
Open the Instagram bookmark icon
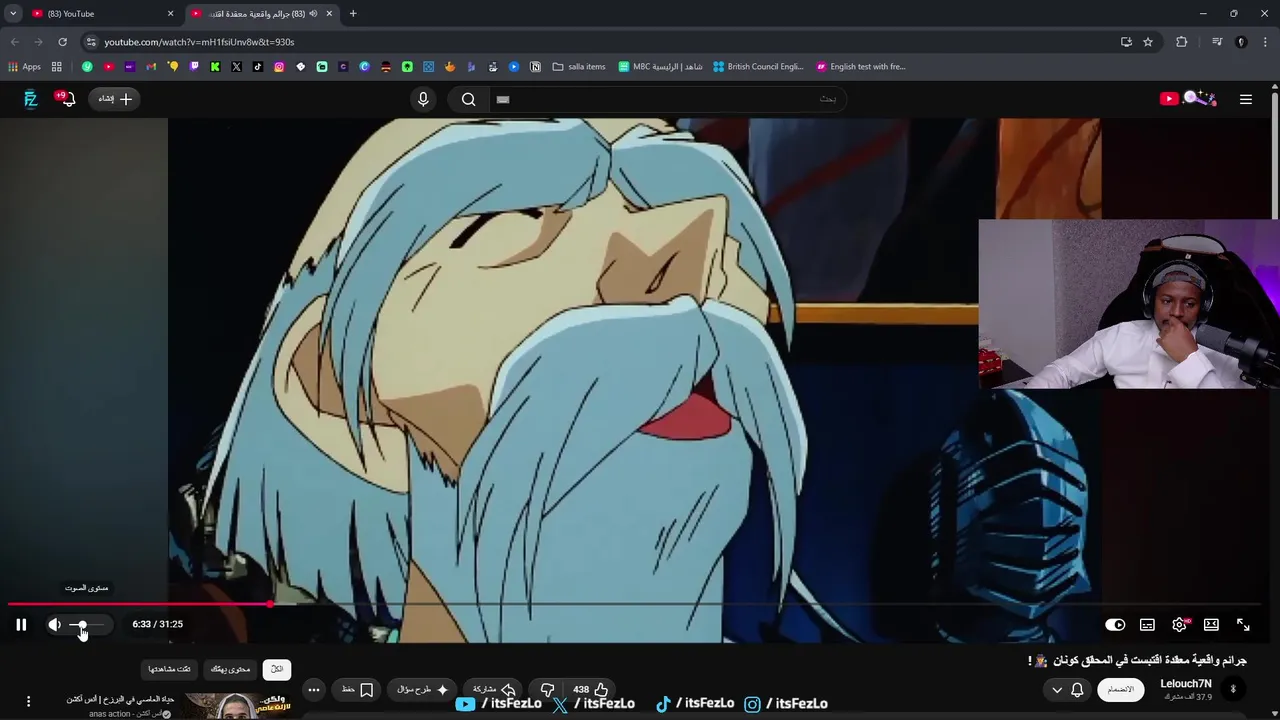(279, 67)
